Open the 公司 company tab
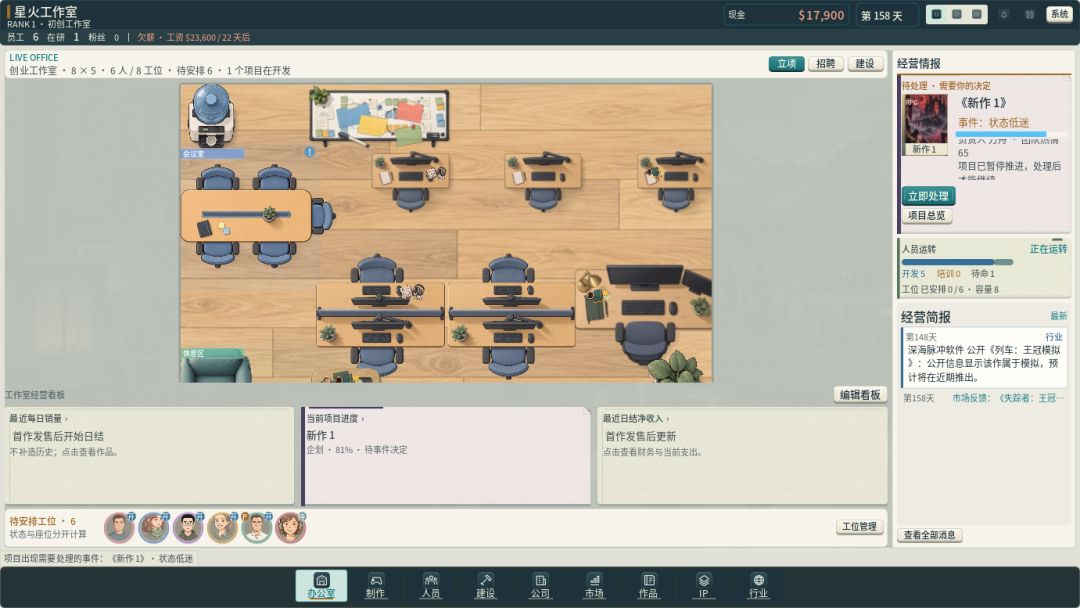This screenshot has width=1080, height=608. 540,585
